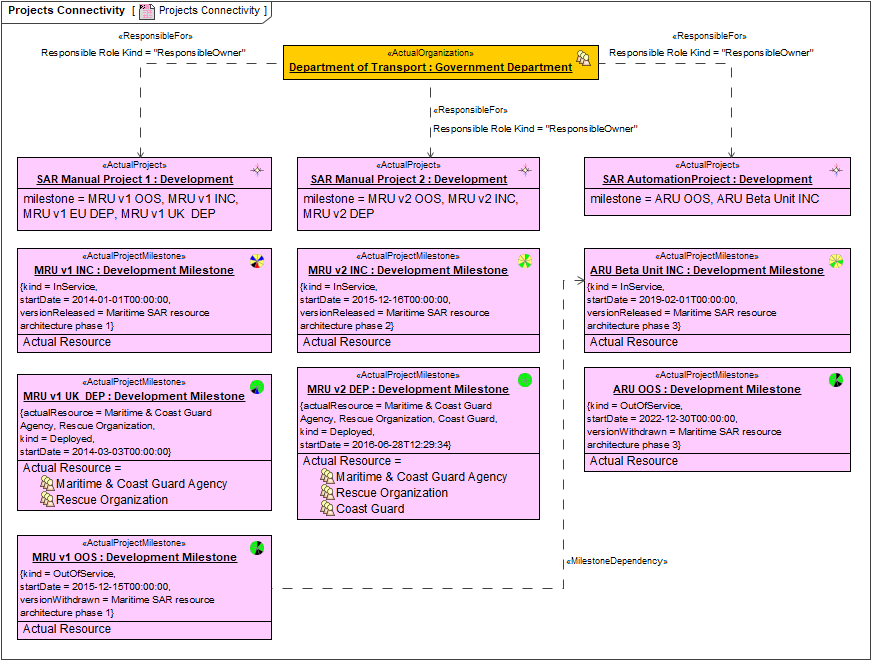This screenshot has width=872, height=661.
Task: Click the Projects Connectivity diagram icon in header
Action: pos(147,11)
